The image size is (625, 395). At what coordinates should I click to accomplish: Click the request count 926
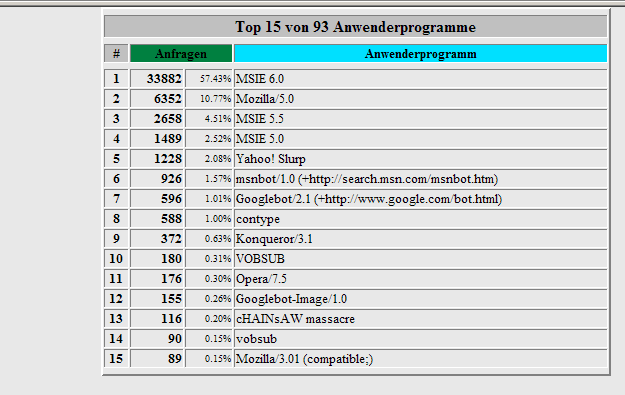tap(171, 179)
